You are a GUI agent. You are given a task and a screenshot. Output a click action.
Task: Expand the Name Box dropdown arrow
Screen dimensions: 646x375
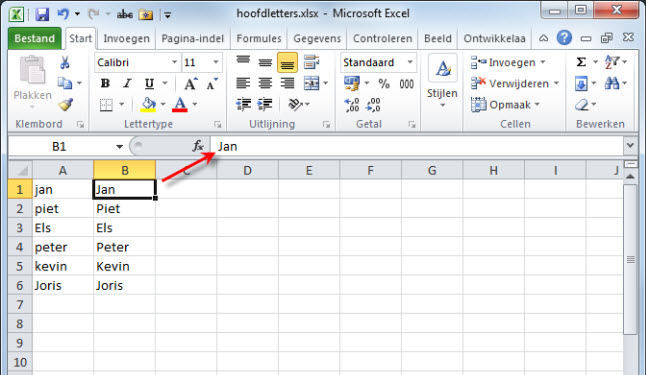[x=119, y=146]
